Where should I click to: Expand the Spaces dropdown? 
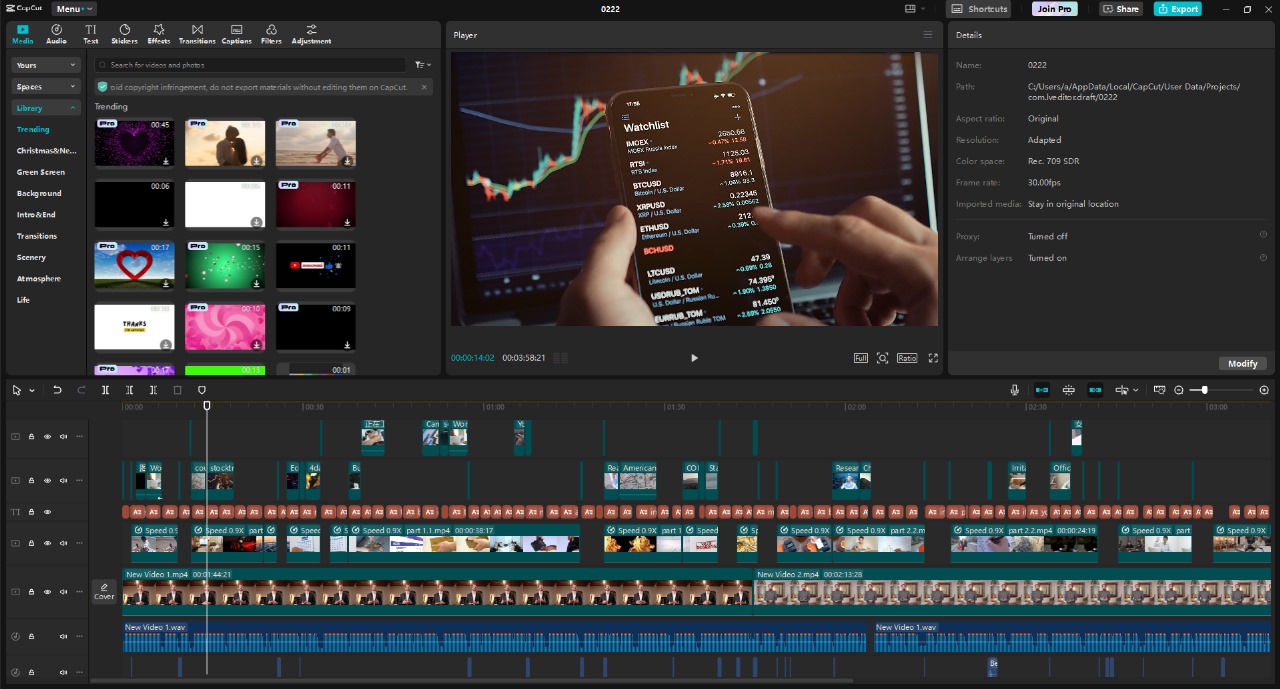click(46, 87)
